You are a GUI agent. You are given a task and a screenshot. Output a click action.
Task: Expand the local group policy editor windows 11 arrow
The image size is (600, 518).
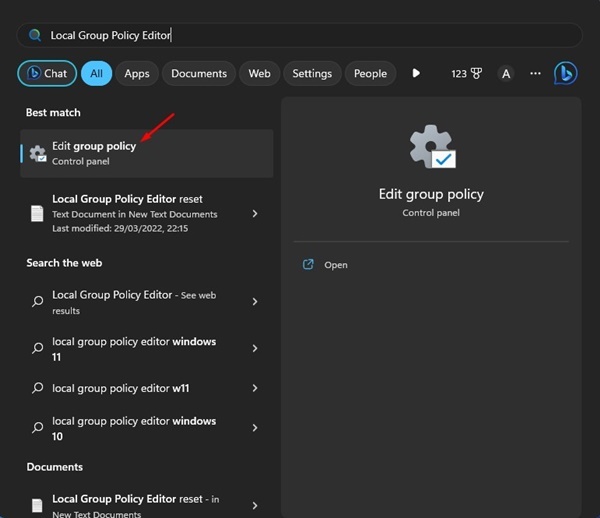click(255, 349)
